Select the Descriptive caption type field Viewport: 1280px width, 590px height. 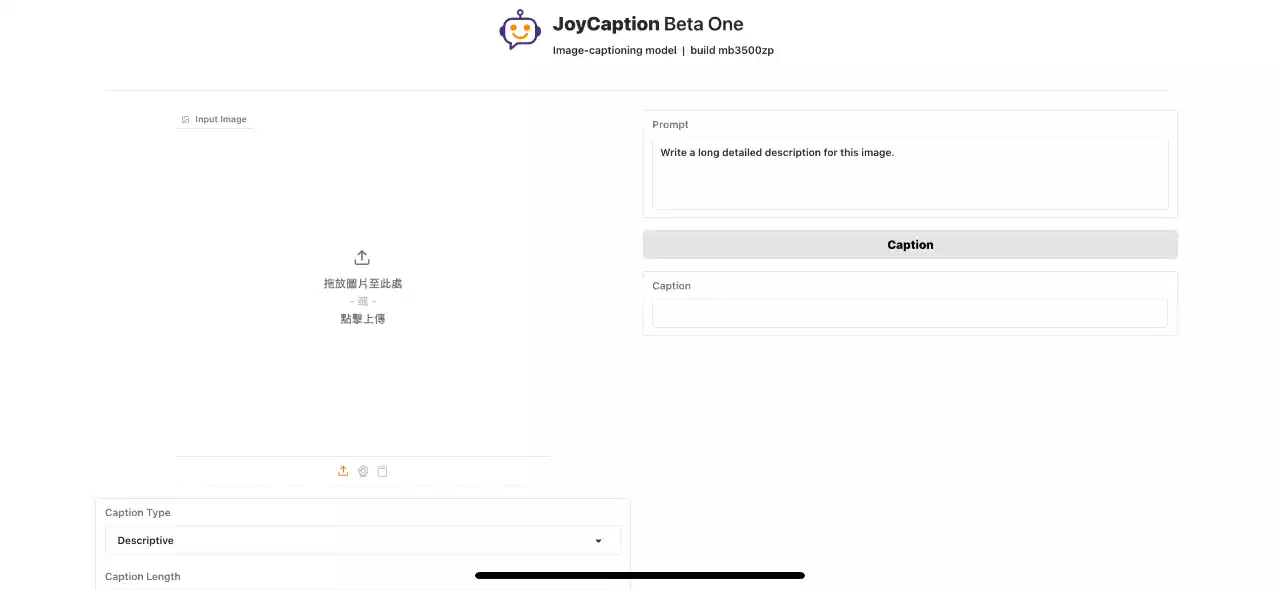pyautogui.click(x=363, y=541)
